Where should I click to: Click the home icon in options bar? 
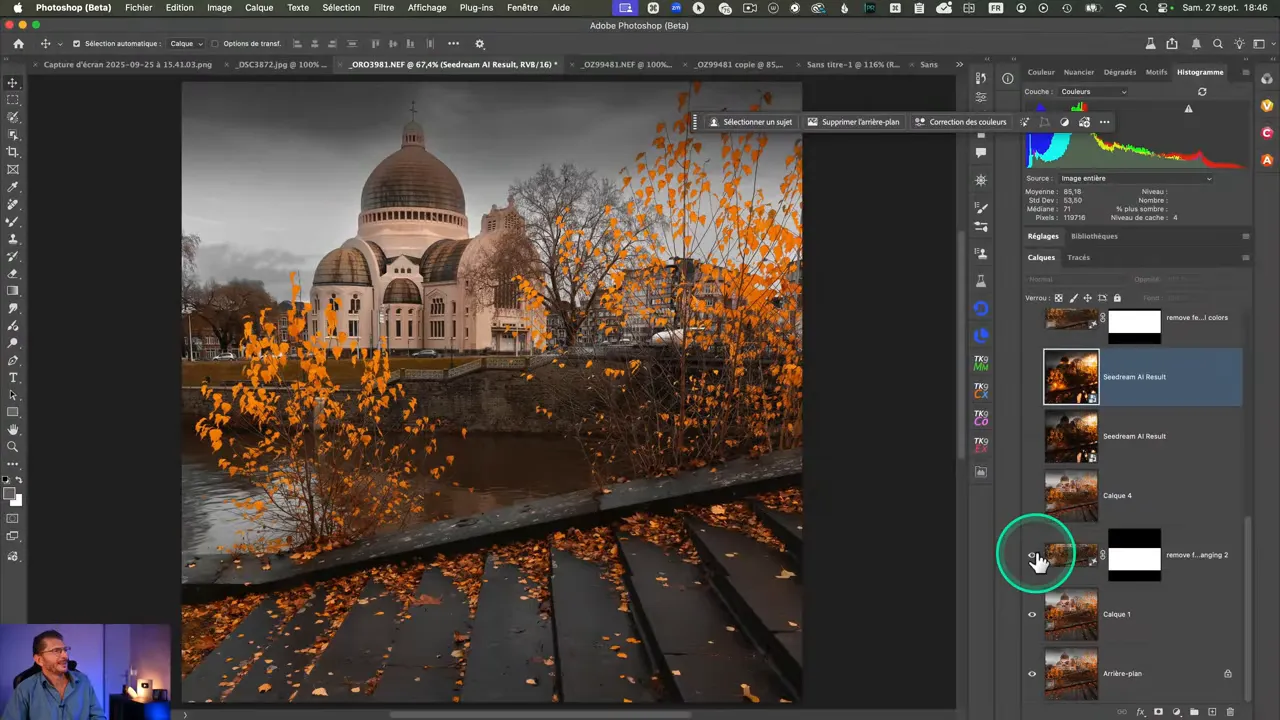click(x=18, y=44)
